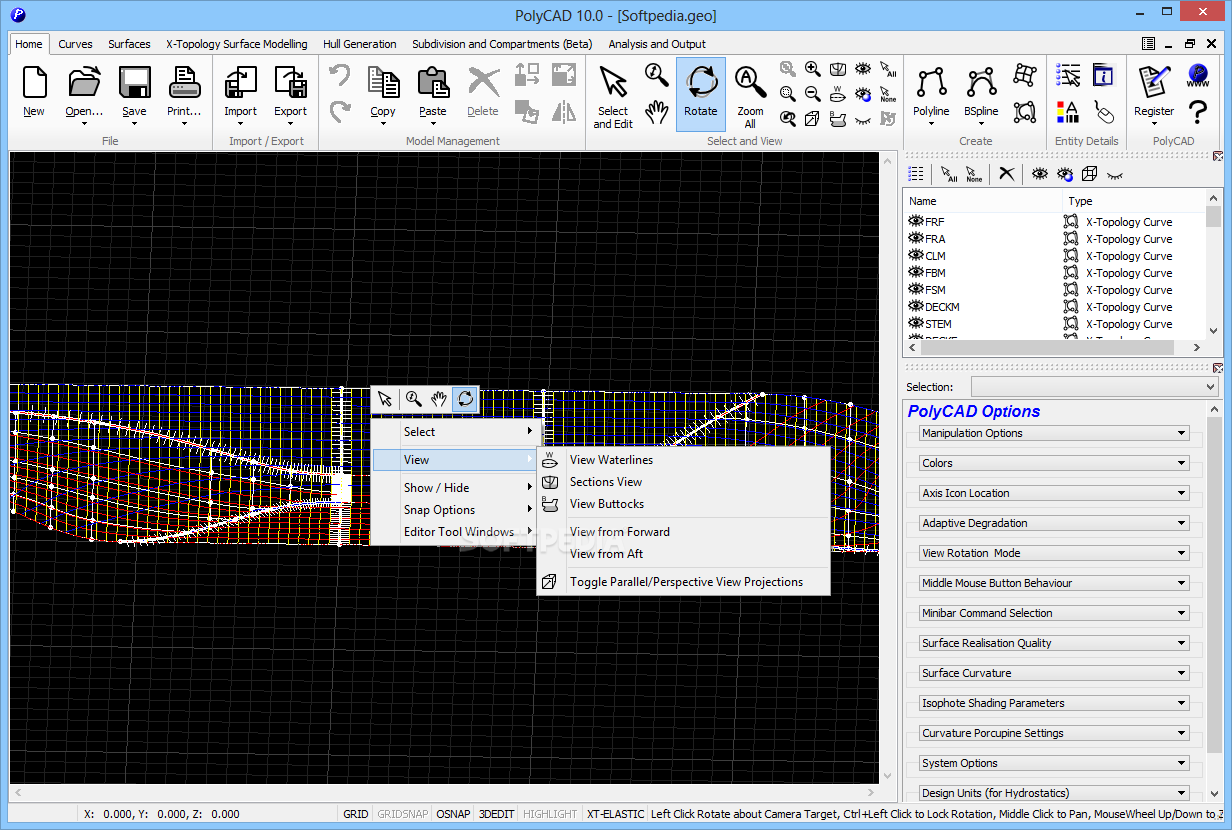The image size is (1232, 830).
Task: Open the Register dropdown arrow
Action: click(1154, 124)
